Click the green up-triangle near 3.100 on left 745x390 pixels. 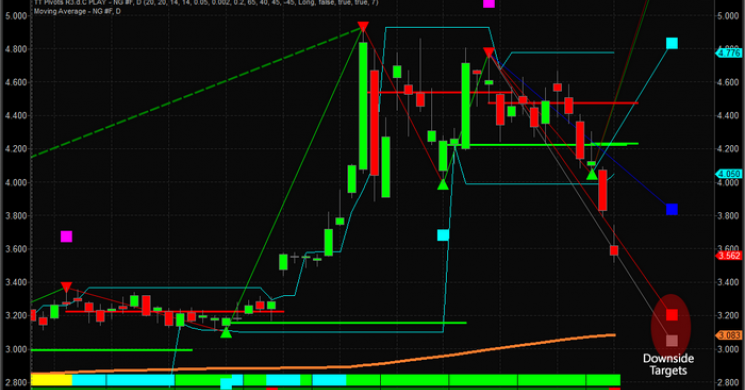226,333
